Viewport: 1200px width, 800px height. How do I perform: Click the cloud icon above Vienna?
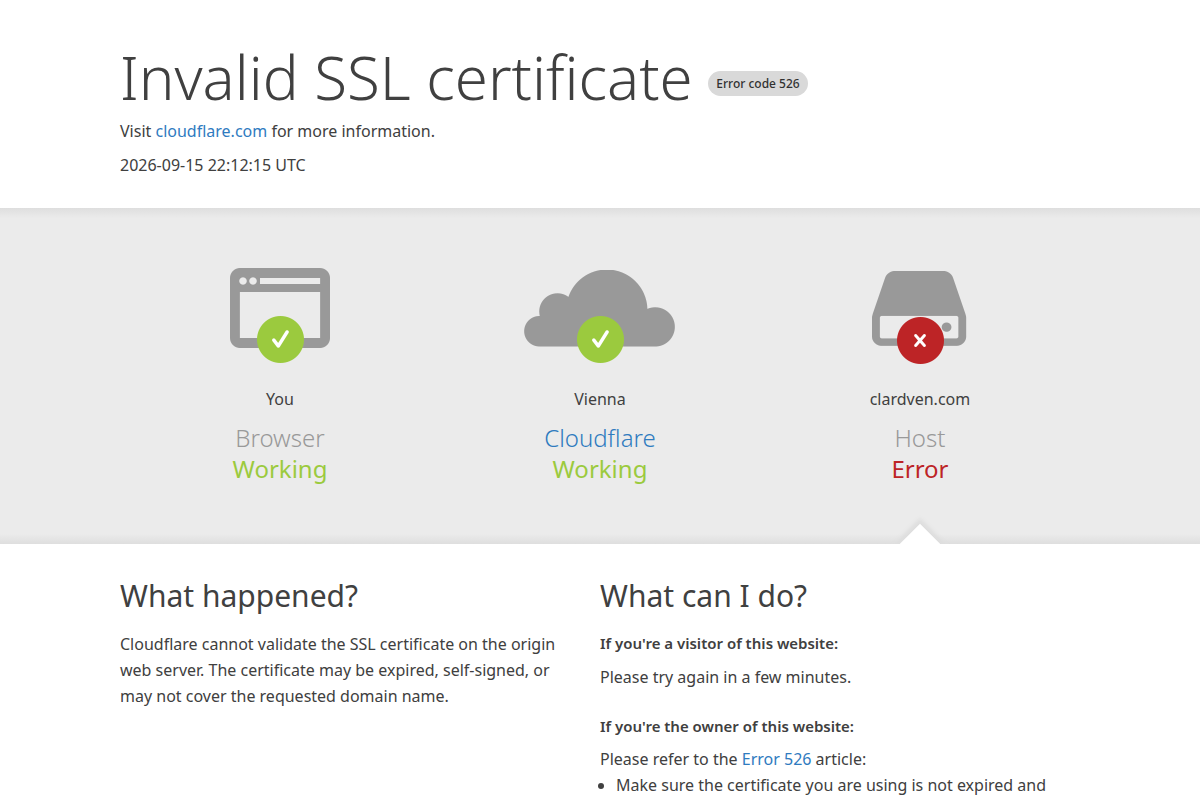coord(600,308)
